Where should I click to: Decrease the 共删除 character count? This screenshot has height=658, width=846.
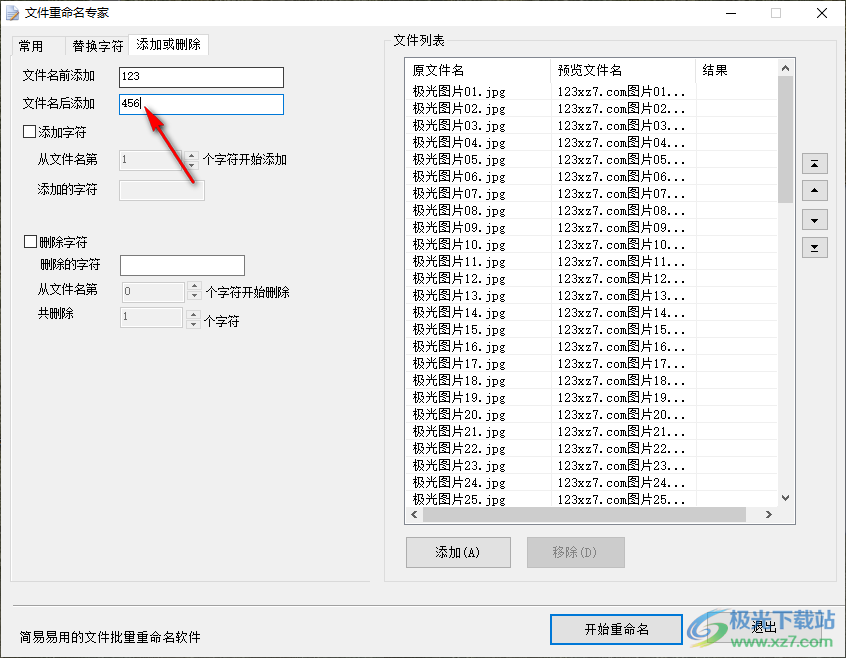click(193, 324)
